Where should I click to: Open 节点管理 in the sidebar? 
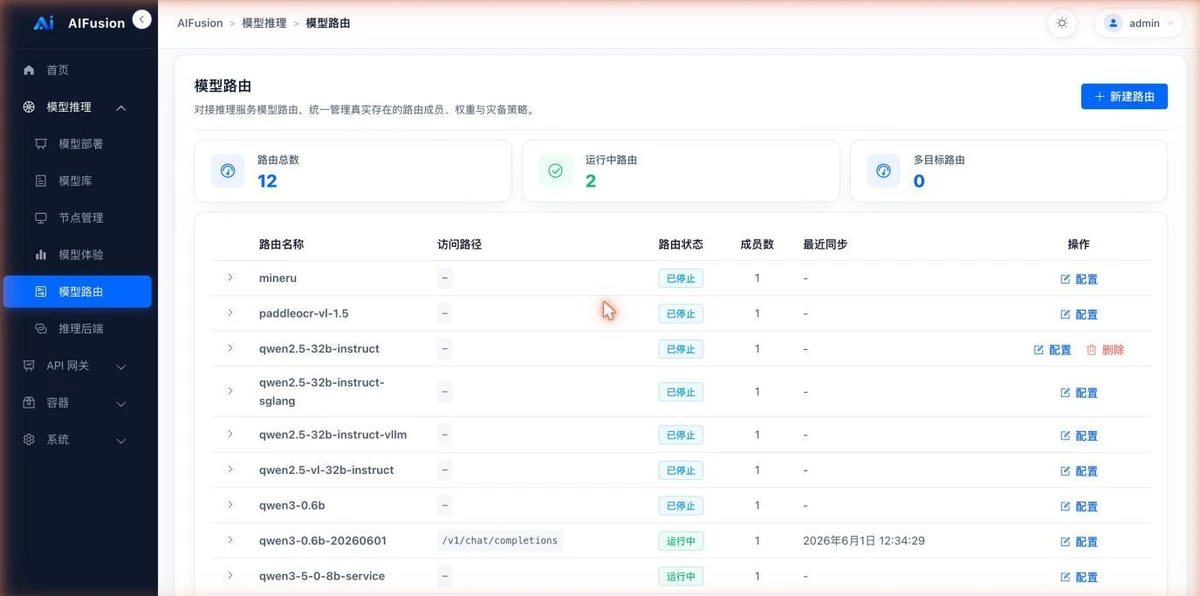coord(78,218)
